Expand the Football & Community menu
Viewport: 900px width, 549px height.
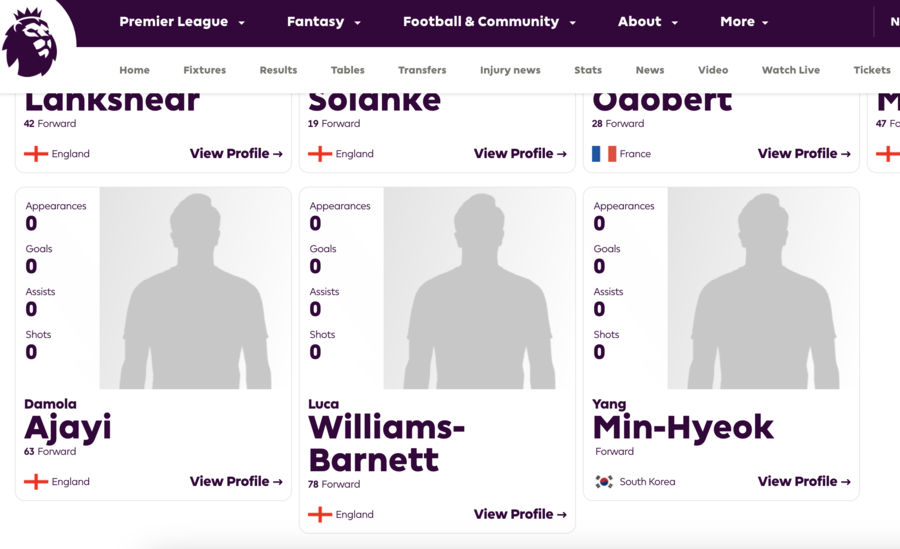[x=489, y=22]
